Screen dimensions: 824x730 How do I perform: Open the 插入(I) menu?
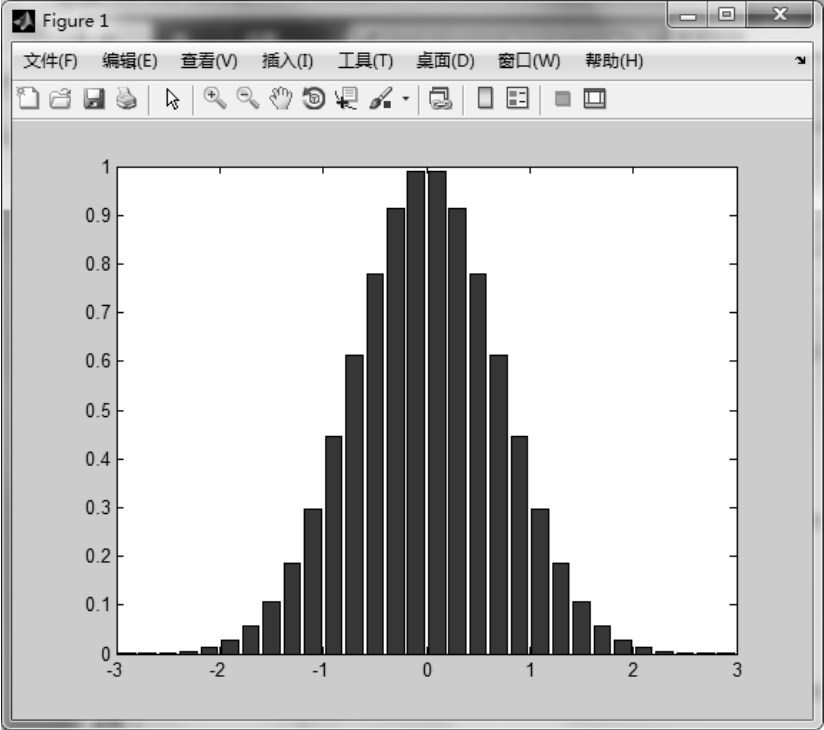click(x=287, y=62)
